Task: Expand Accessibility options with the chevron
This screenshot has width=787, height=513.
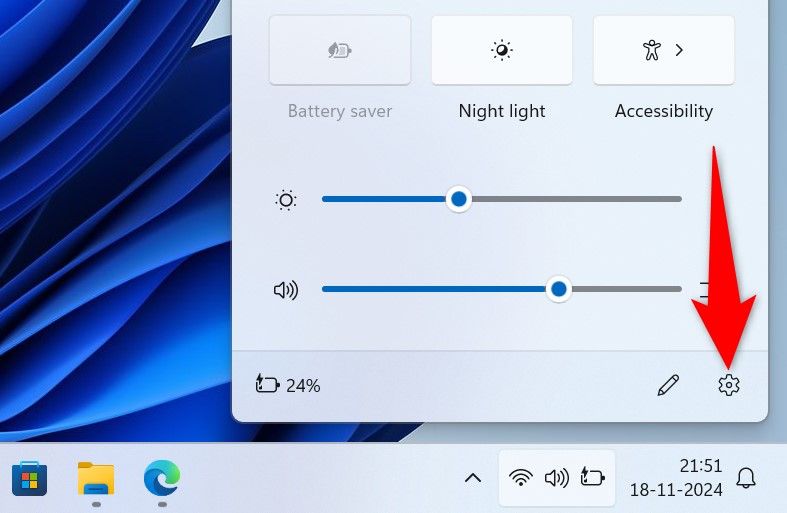Action: (x=680, y=50)
